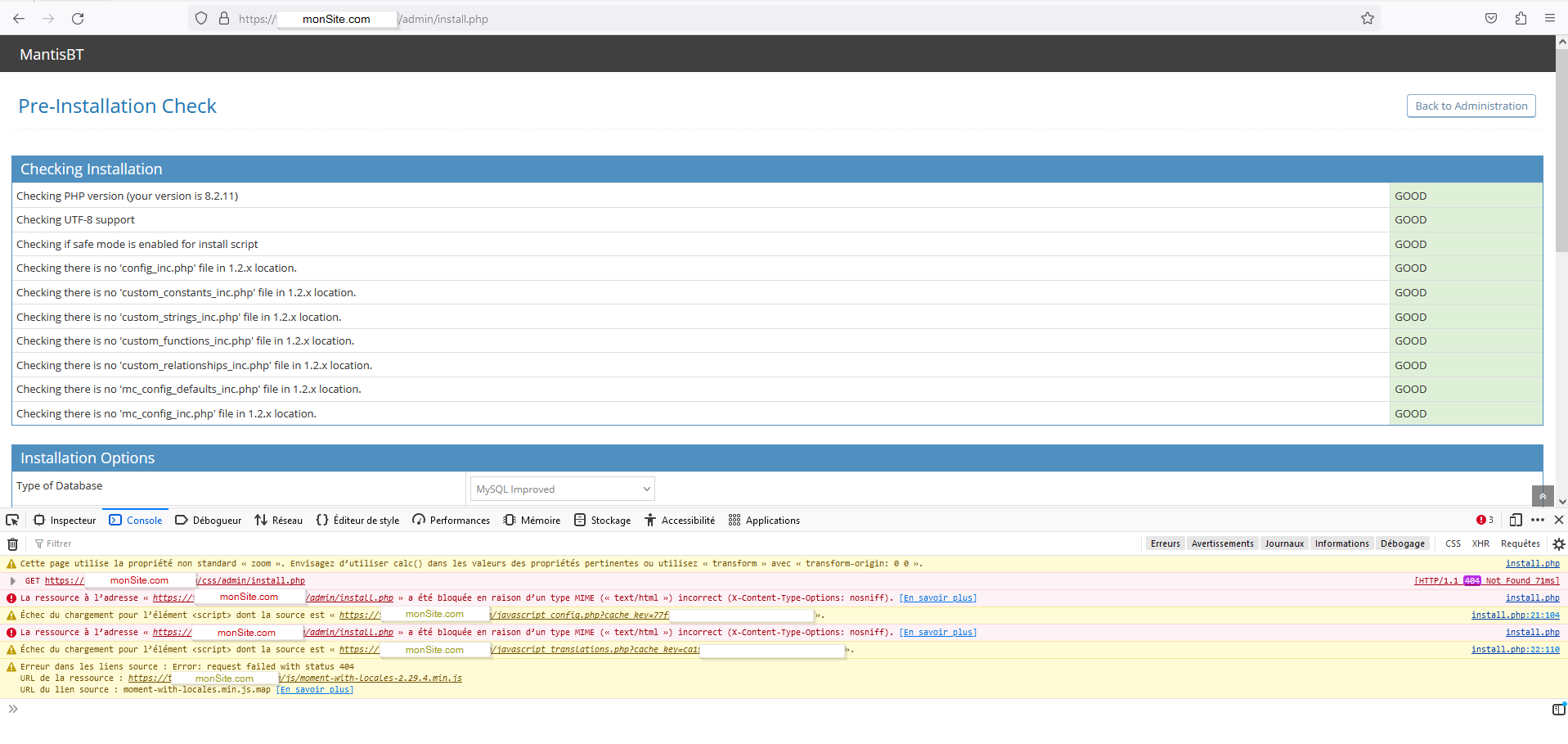Clear console output with the trash icon
Screen dimensions: 1568x744
pyautogui.click(x=12, y=544)
